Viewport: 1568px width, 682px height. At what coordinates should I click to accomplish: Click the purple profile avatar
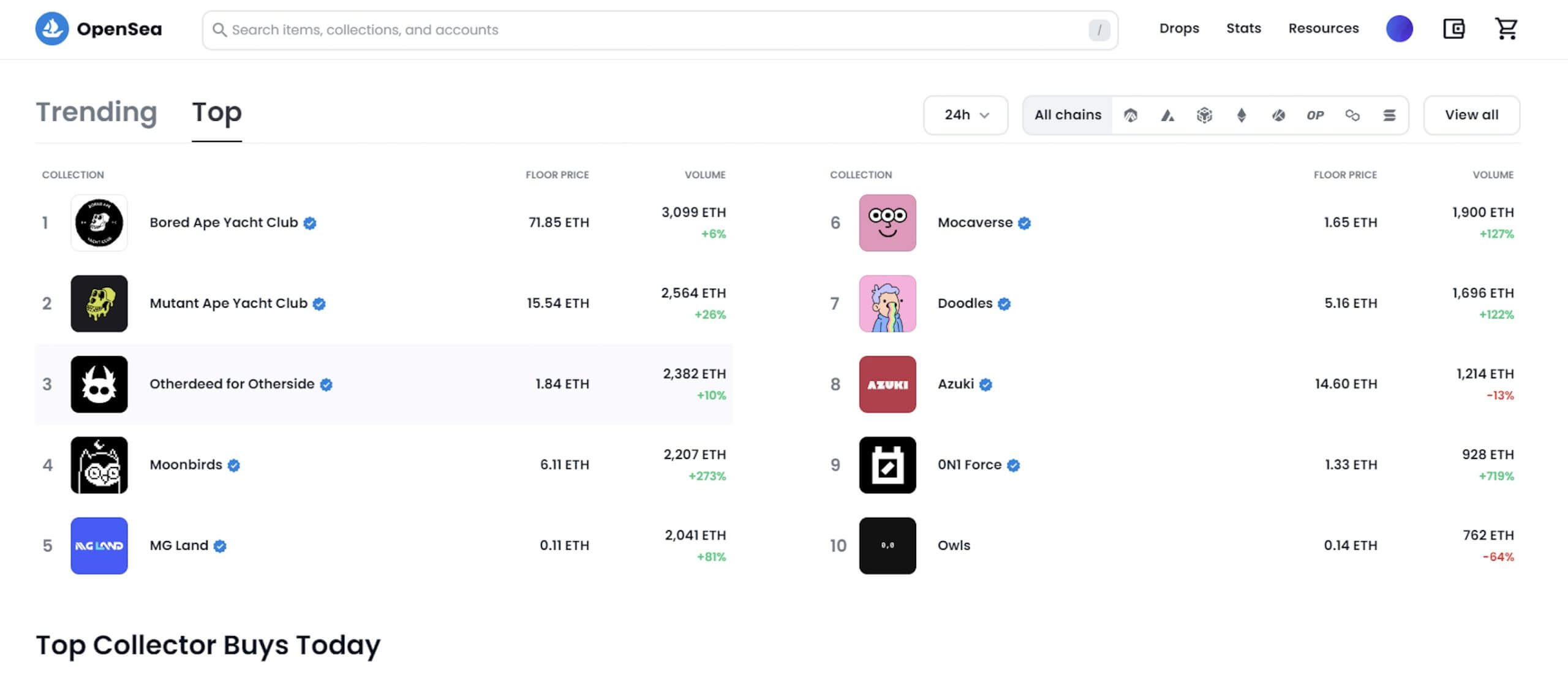pos(1400,29)
